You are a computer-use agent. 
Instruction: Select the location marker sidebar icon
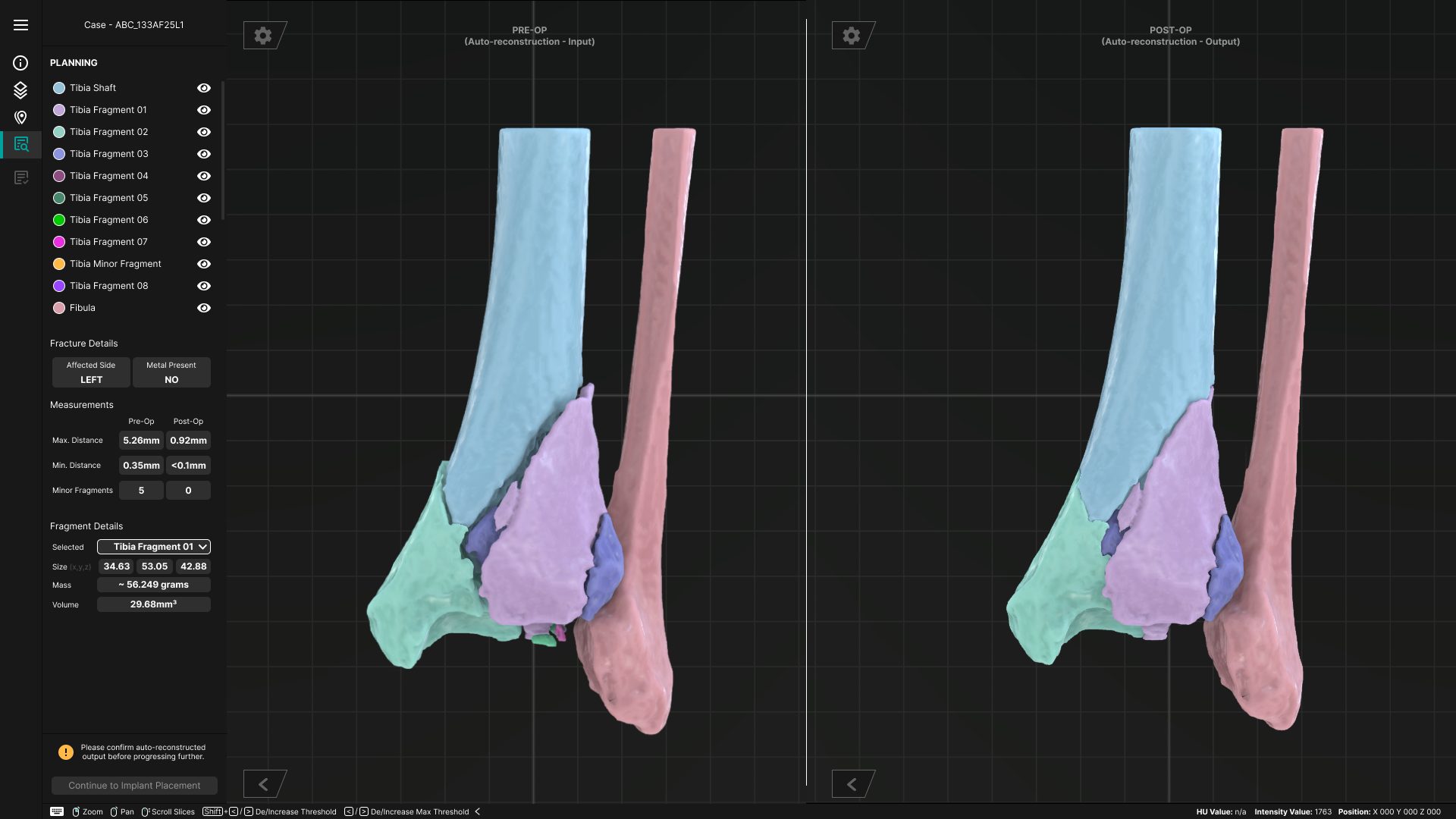pos(20,118)
